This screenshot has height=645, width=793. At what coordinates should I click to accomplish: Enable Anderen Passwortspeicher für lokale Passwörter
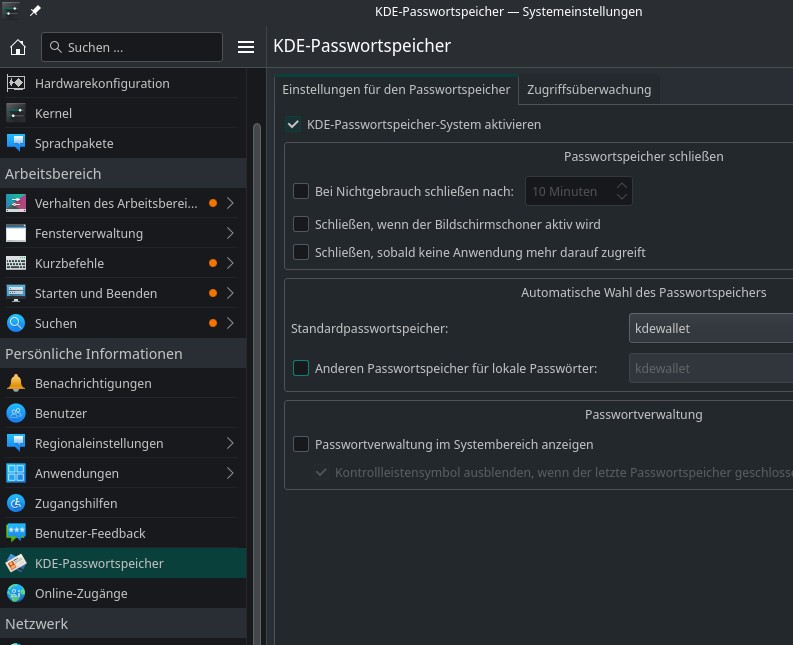pyautogui.click(x=301, y=368)
